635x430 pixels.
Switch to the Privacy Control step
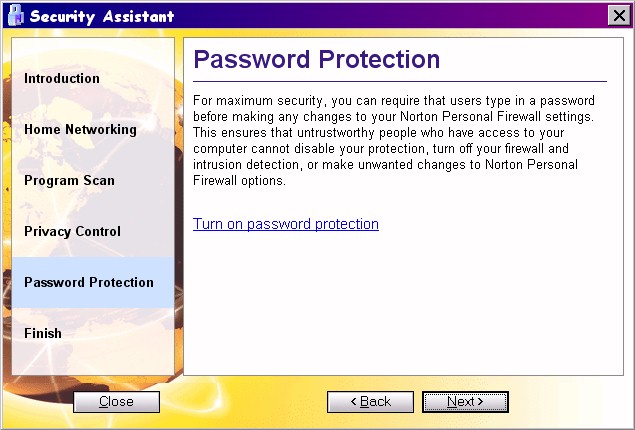(72, 231)
